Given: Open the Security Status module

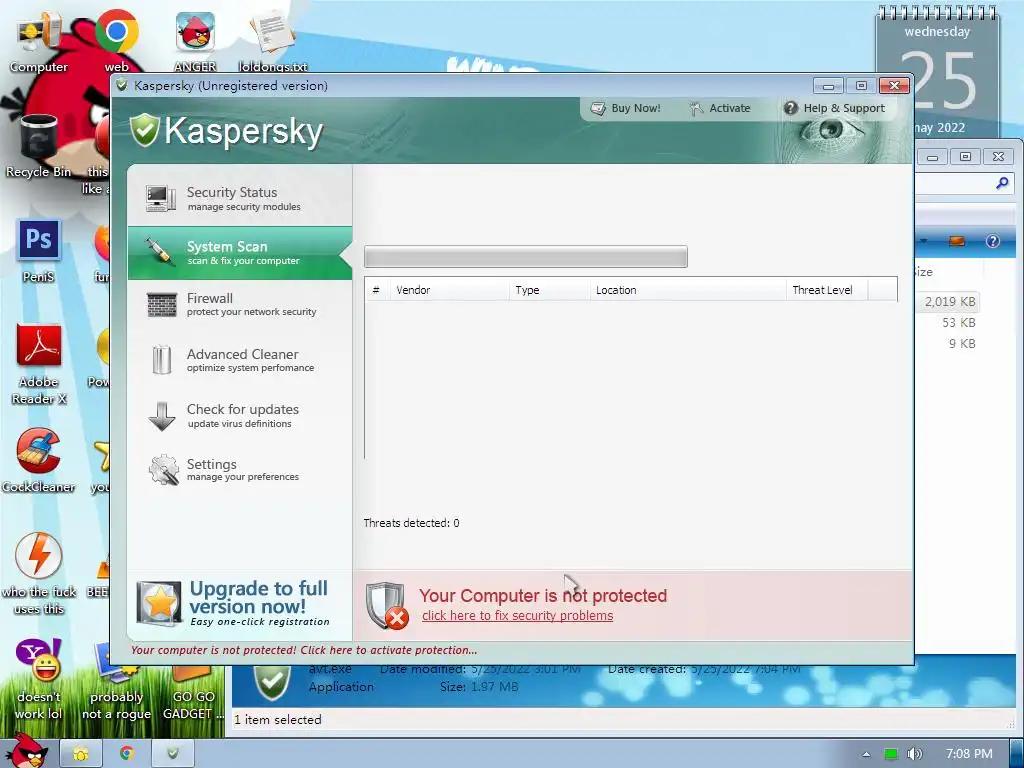Looking at the screenshot, I should [x=240, y=198].
